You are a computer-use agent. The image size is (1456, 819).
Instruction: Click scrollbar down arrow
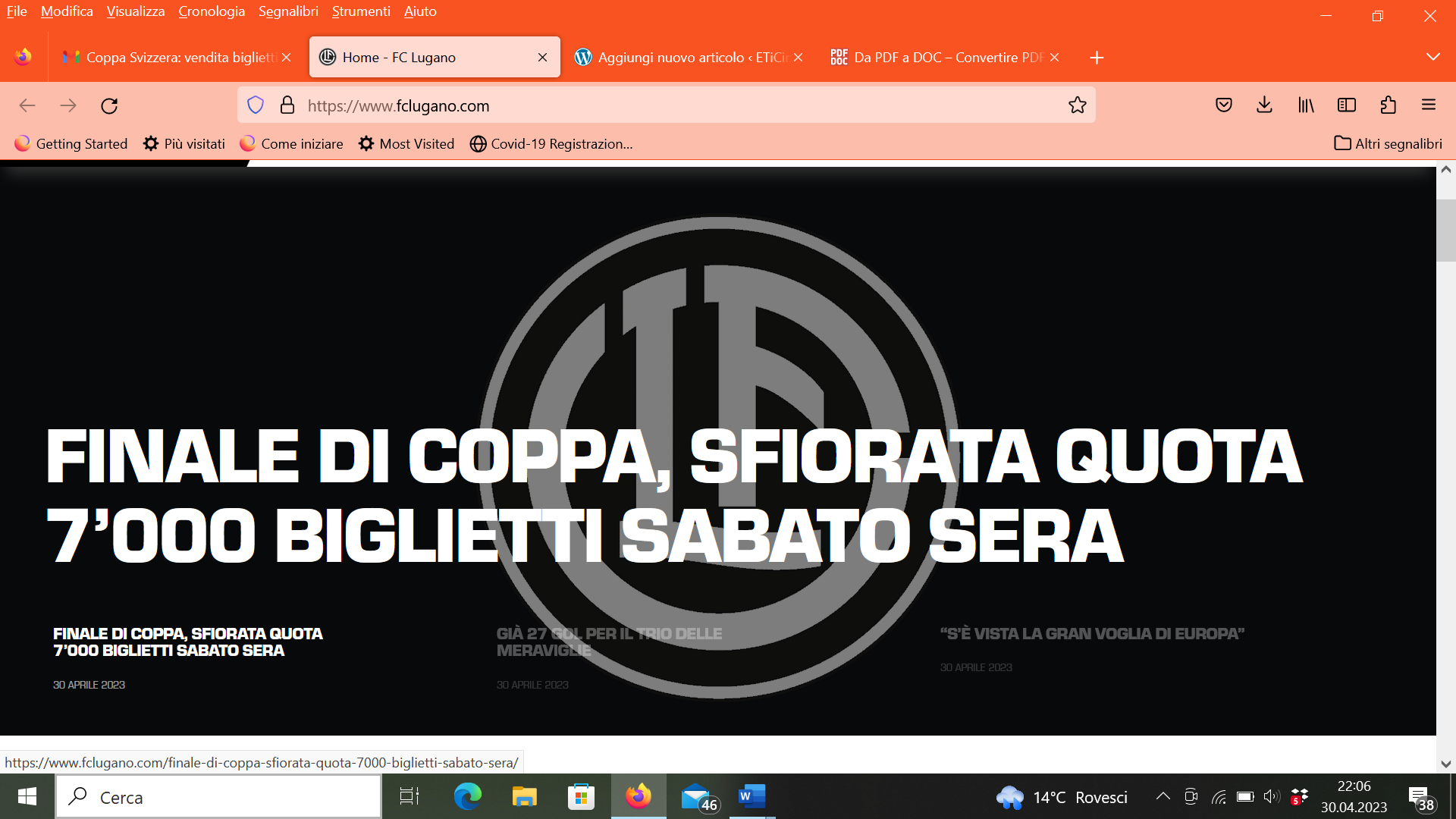pos(1446,764)
